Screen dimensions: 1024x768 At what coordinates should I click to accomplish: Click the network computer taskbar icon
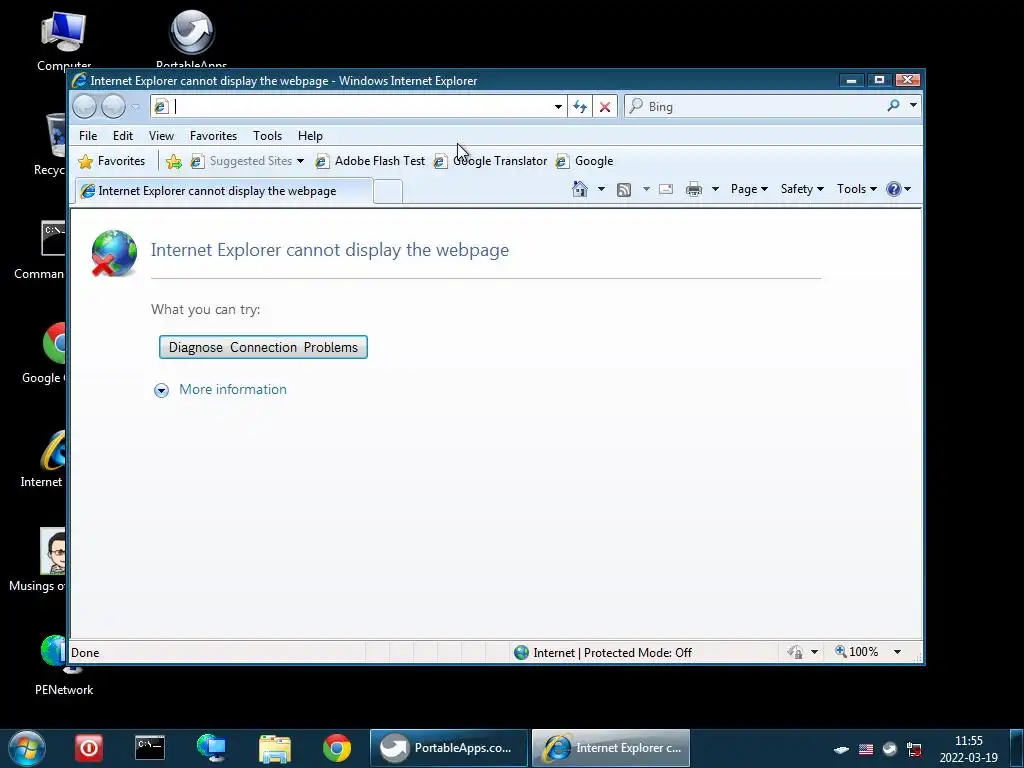(212, 748)
